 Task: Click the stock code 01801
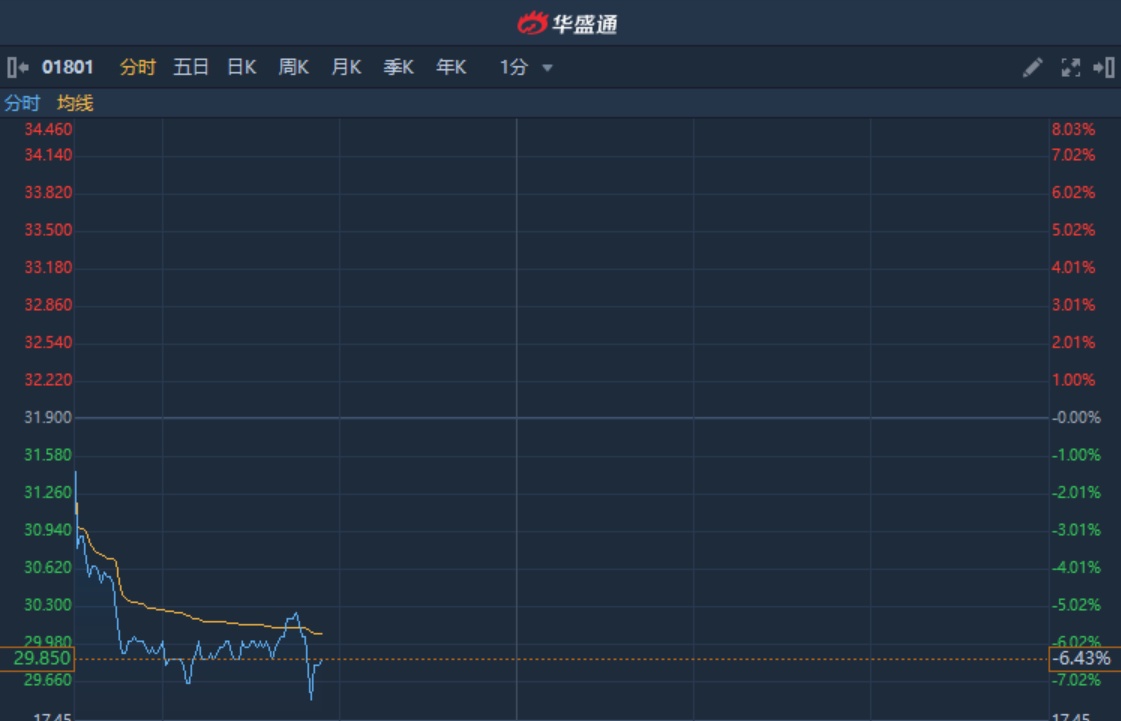68,68
